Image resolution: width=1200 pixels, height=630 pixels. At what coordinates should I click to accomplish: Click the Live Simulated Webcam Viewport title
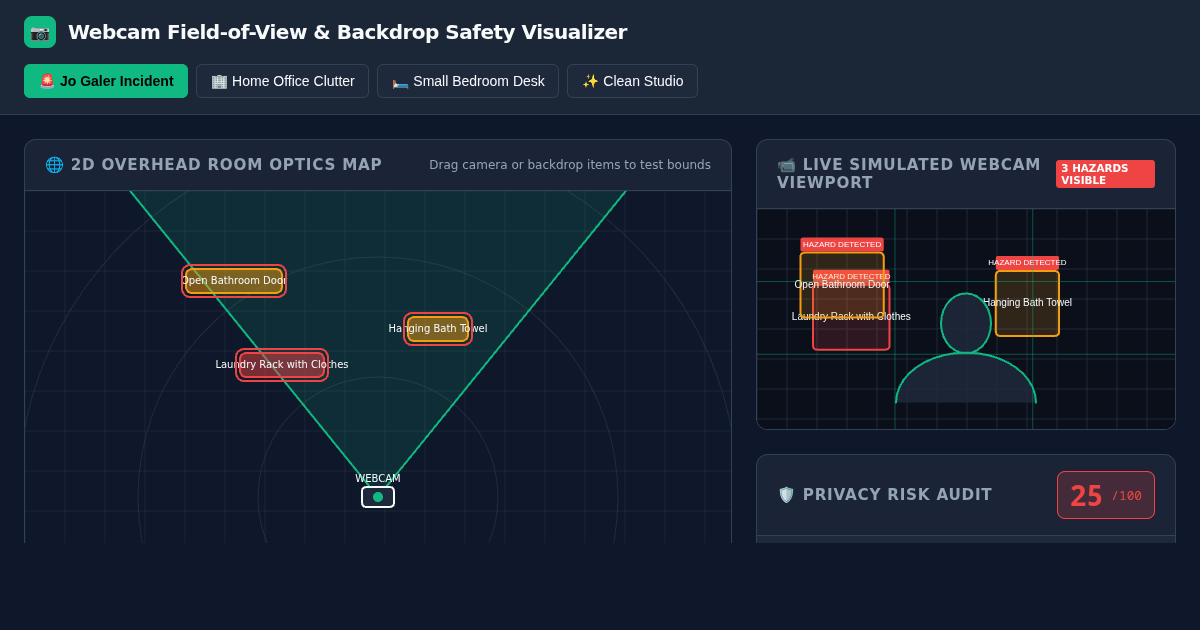point(909,174)
